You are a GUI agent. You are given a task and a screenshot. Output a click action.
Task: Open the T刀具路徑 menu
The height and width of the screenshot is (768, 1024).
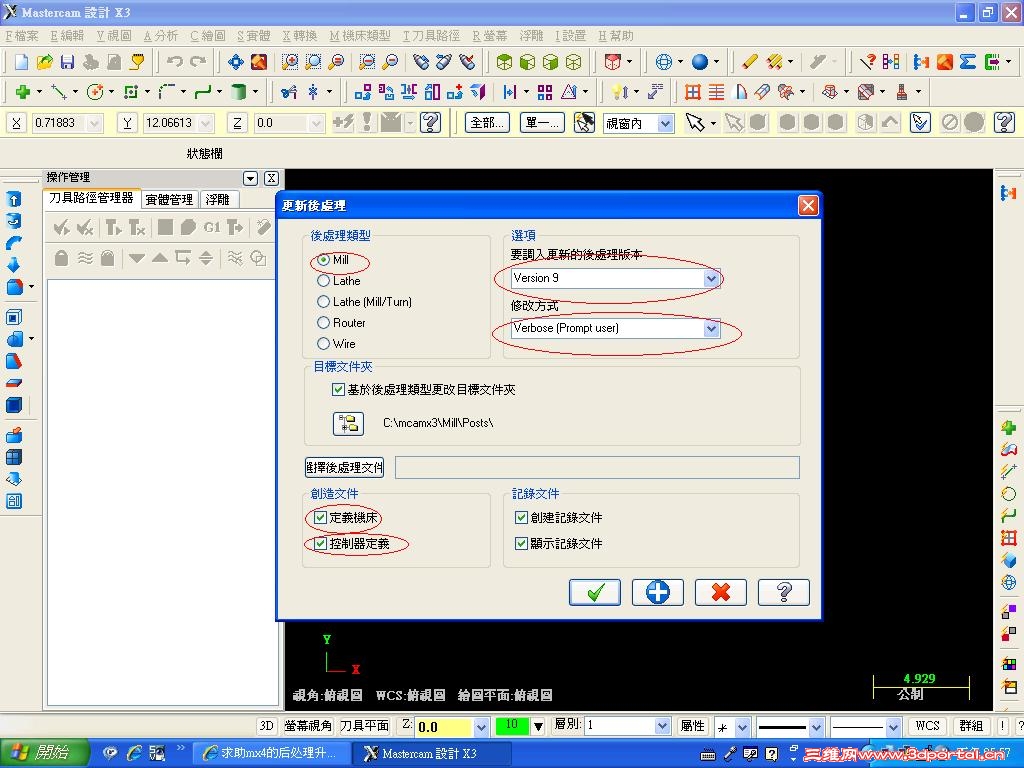pos(431,36)
